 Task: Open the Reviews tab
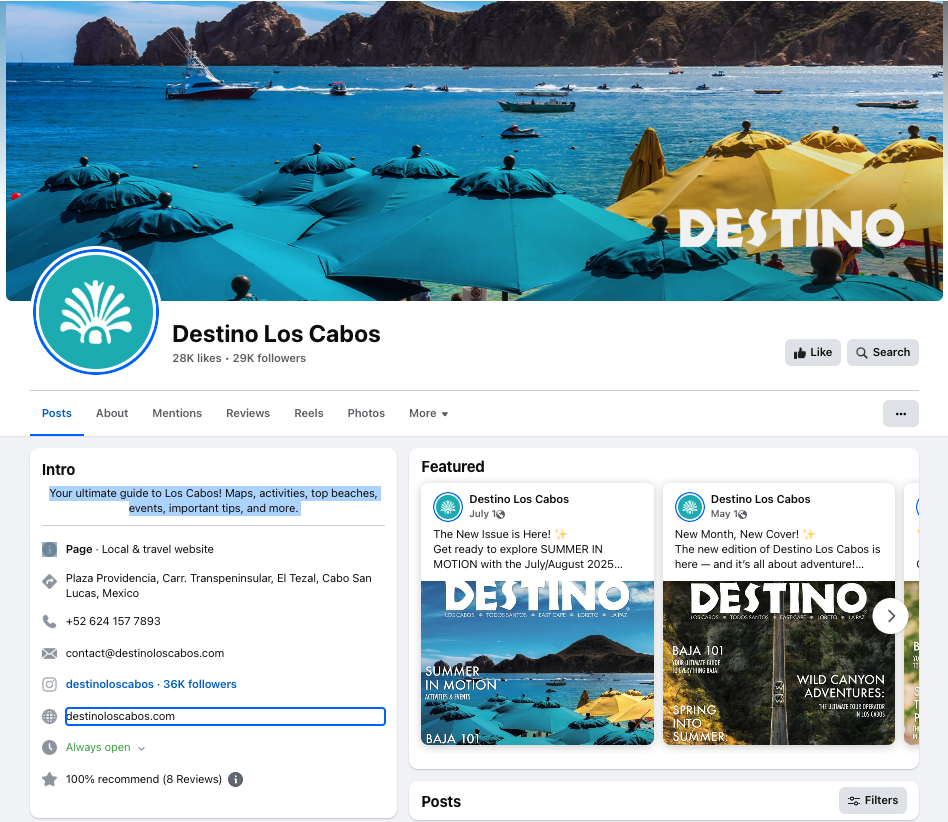coord(248,413)
